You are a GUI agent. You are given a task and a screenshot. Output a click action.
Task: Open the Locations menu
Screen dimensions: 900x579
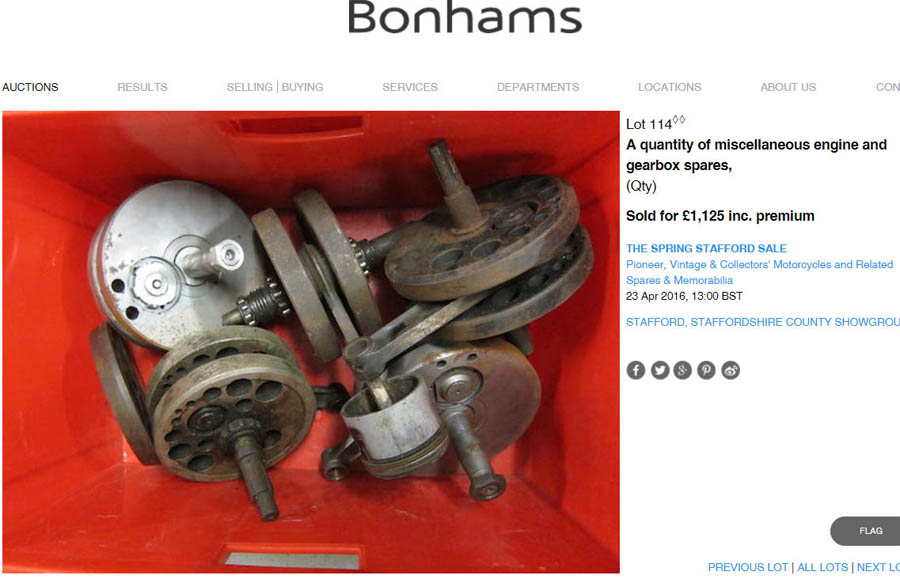click(x=669, y=87)
